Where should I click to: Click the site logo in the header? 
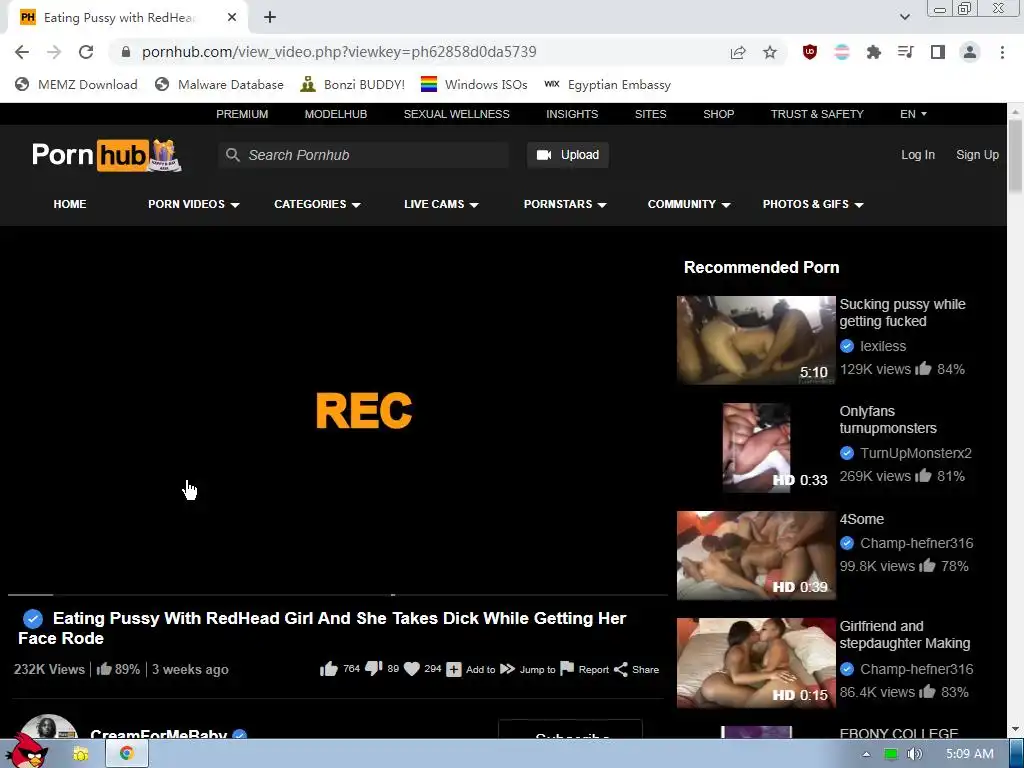tap(106, 155)
